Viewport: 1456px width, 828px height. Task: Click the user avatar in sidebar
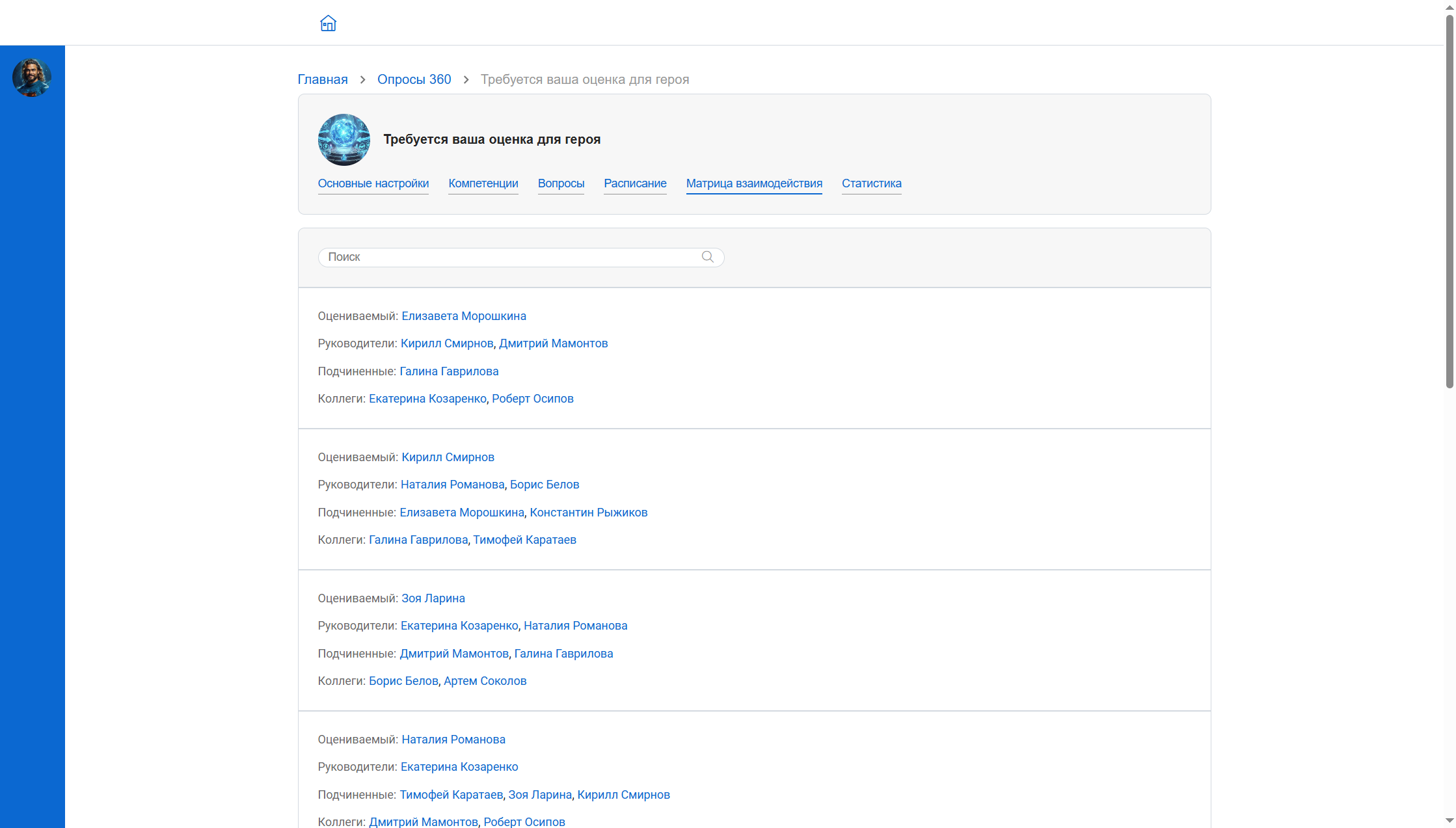tap(31, 77)
